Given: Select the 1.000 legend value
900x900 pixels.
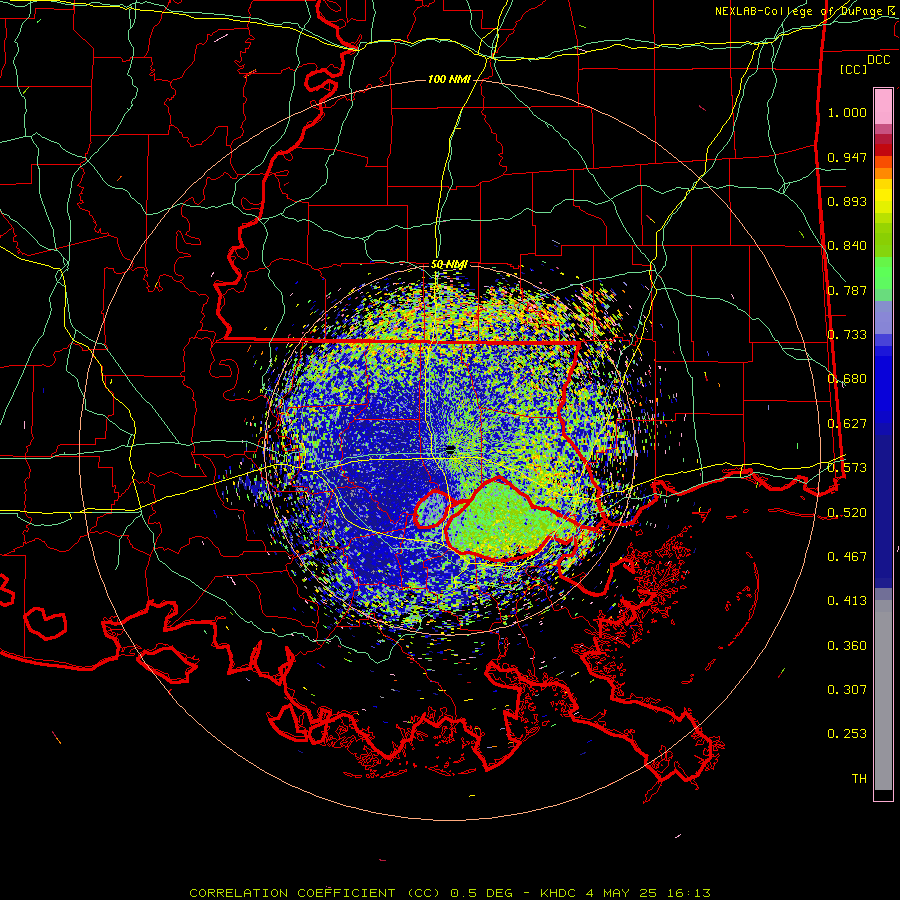Looking at the screenshot, I should [x=847, y=112].
